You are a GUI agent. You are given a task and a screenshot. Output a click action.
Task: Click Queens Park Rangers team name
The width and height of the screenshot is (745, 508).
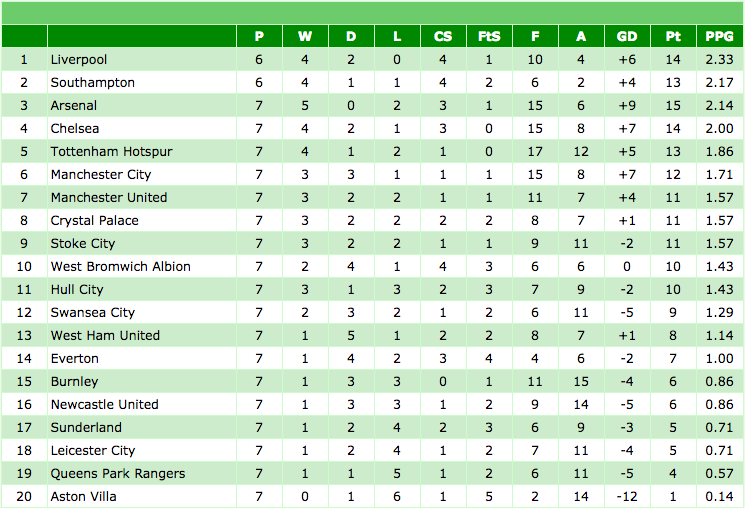pyautogui.click(x=118, y=474)
